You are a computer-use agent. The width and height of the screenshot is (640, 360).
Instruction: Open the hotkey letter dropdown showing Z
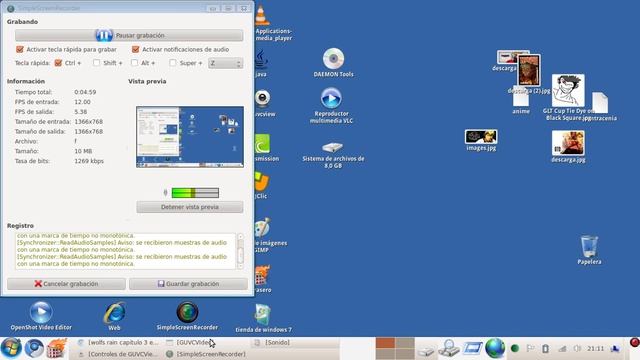pyautogui.click(x=225, y=63)
